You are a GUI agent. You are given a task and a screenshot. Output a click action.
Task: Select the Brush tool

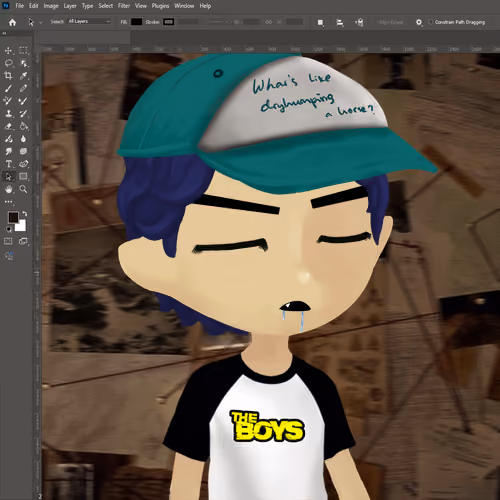(x=8, y=88)
